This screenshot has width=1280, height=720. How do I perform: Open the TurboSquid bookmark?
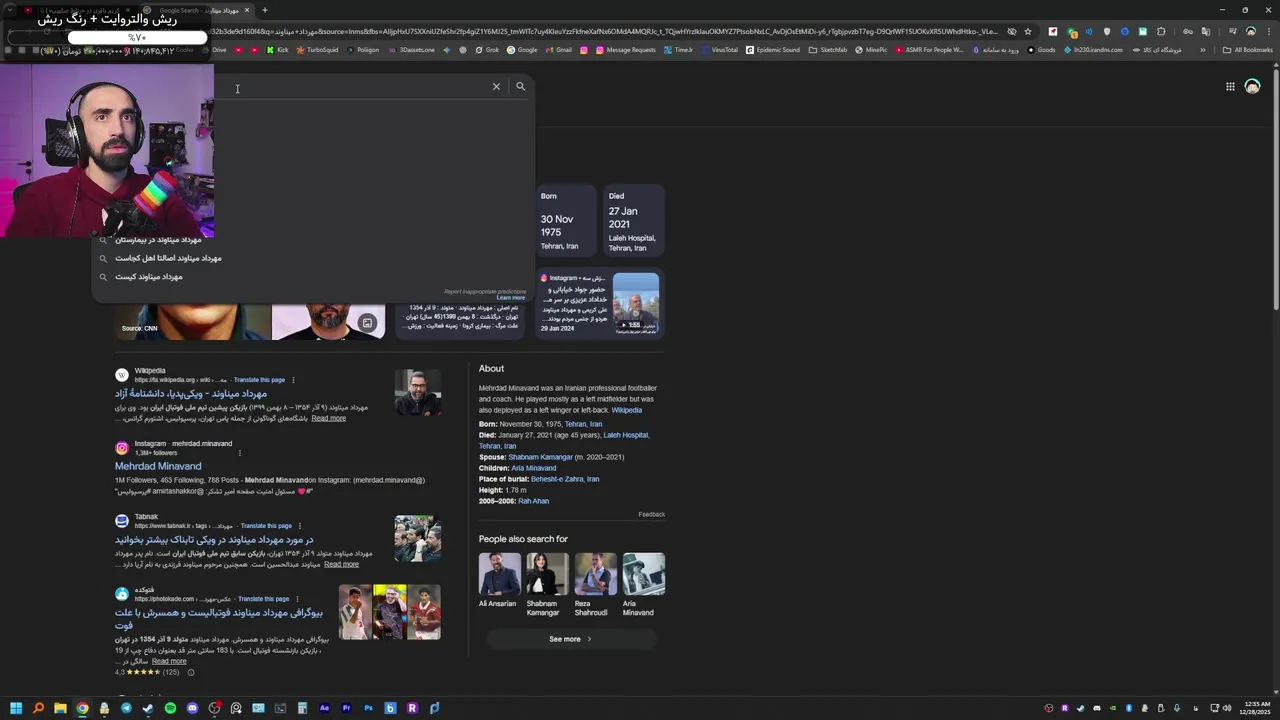point(317,49)
